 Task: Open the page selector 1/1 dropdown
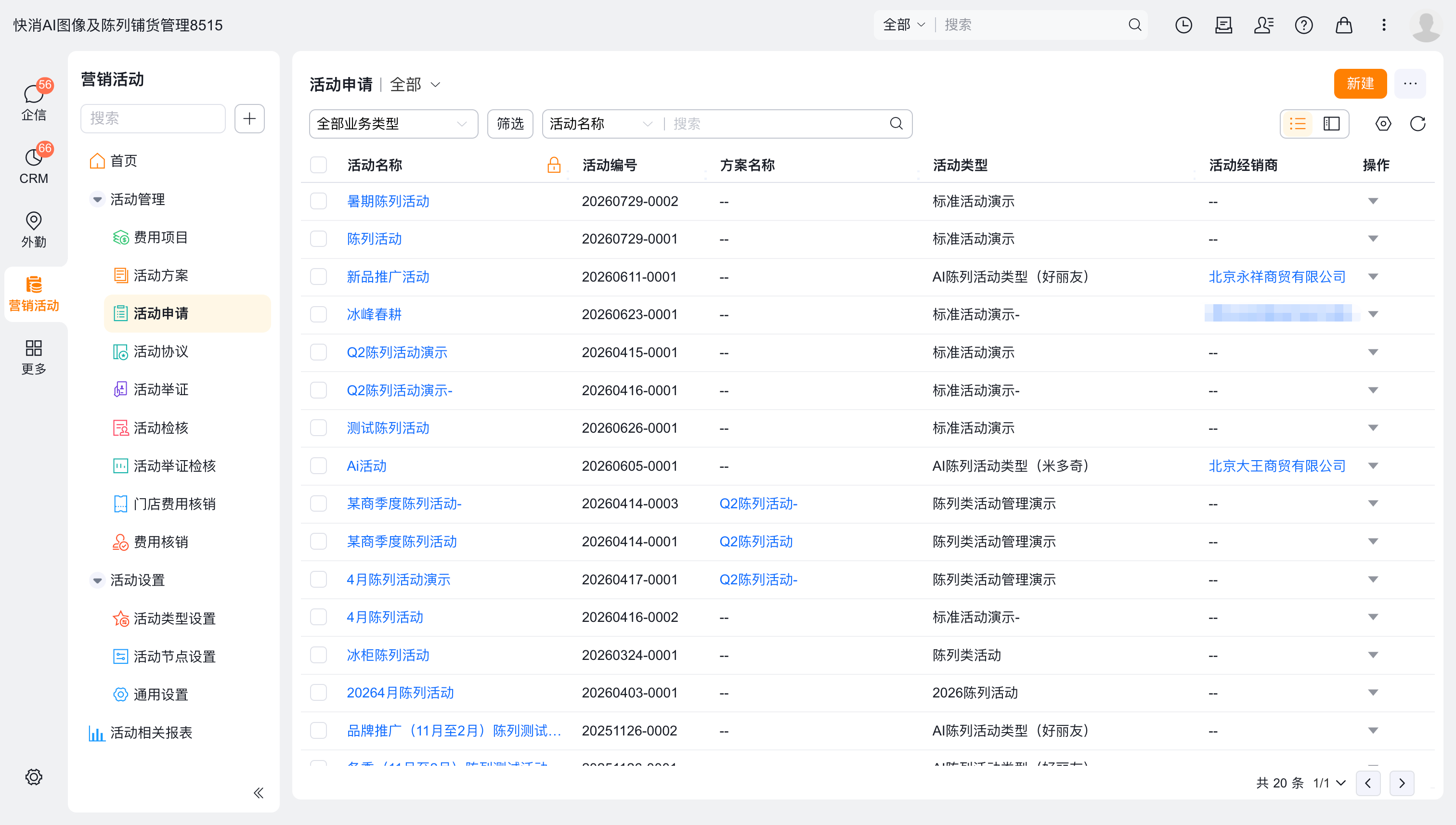point(1329,783)
